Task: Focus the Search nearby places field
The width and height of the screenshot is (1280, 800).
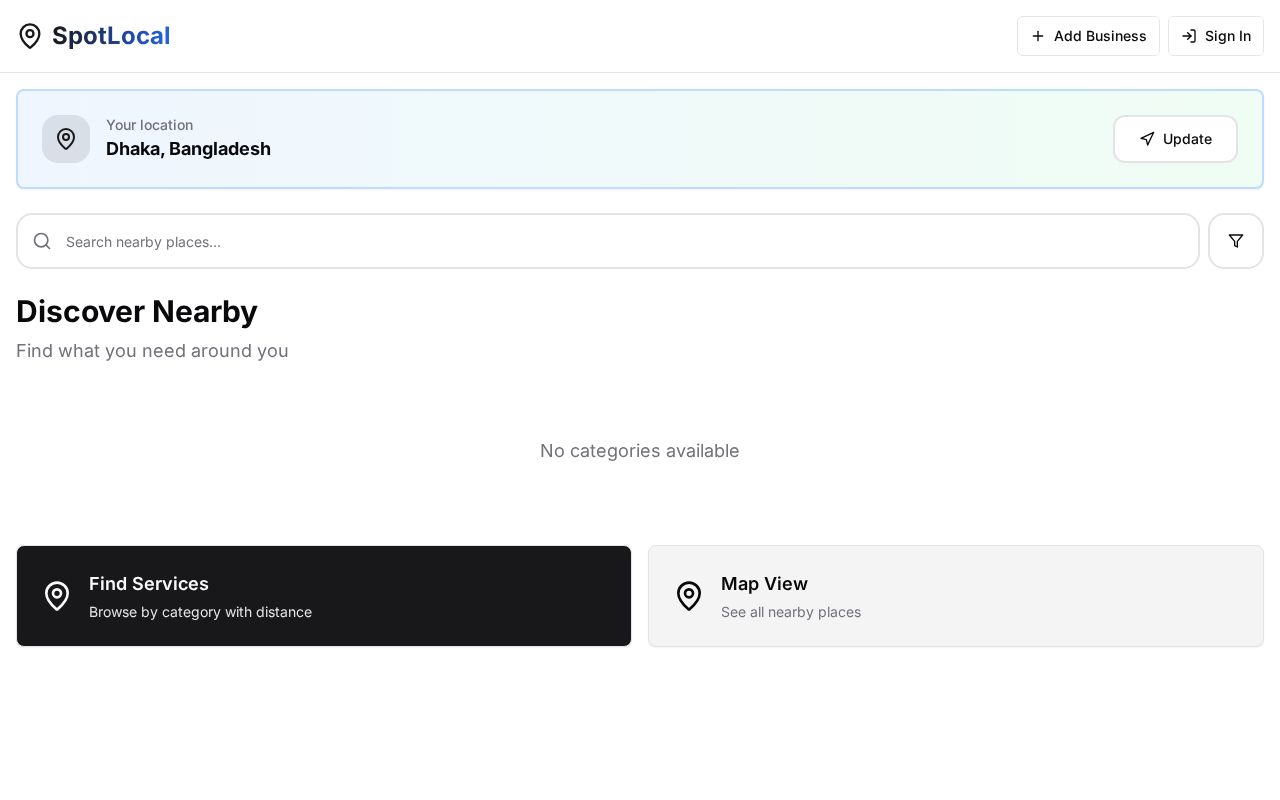Action: (608, 241)
